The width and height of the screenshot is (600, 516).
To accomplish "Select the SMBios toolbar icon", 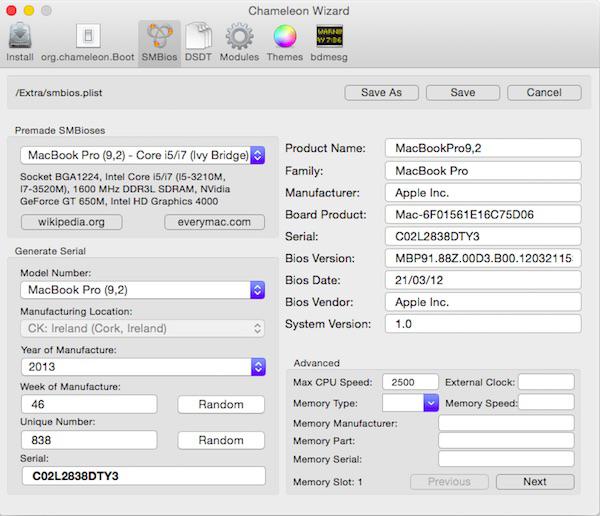I will coord(159,43).
